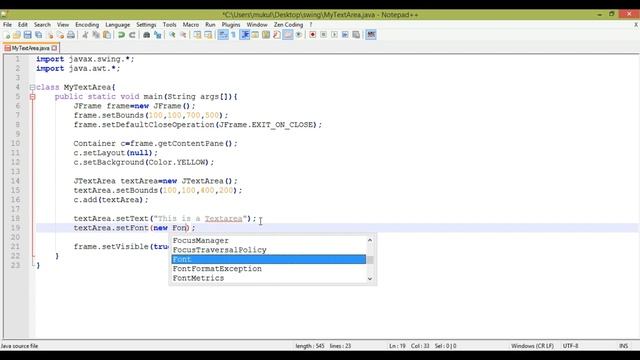Click the Zoom Out toolbar icon

click(x=183, y=35)
